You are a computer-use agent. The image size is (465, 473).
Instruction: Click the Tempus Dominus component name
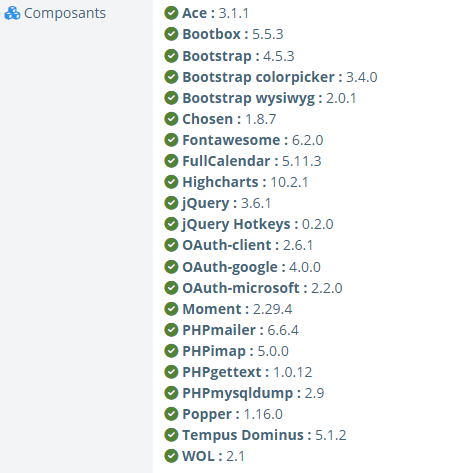tap(243, 435)
